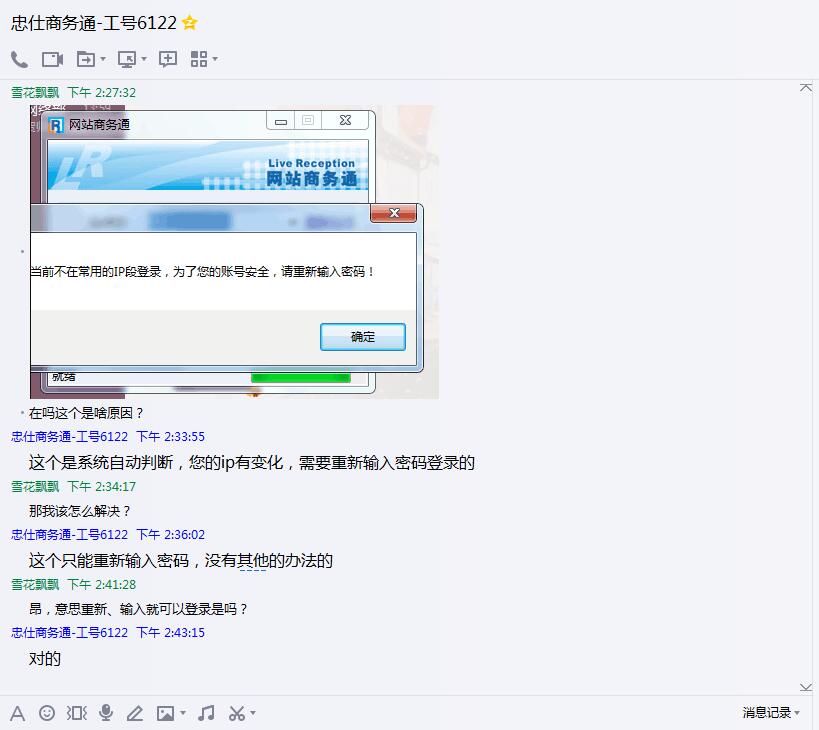Expand the screenshot tool options arrow
Image resolution: width=819 pixels, height=730 pixels.
click(251, 714)
